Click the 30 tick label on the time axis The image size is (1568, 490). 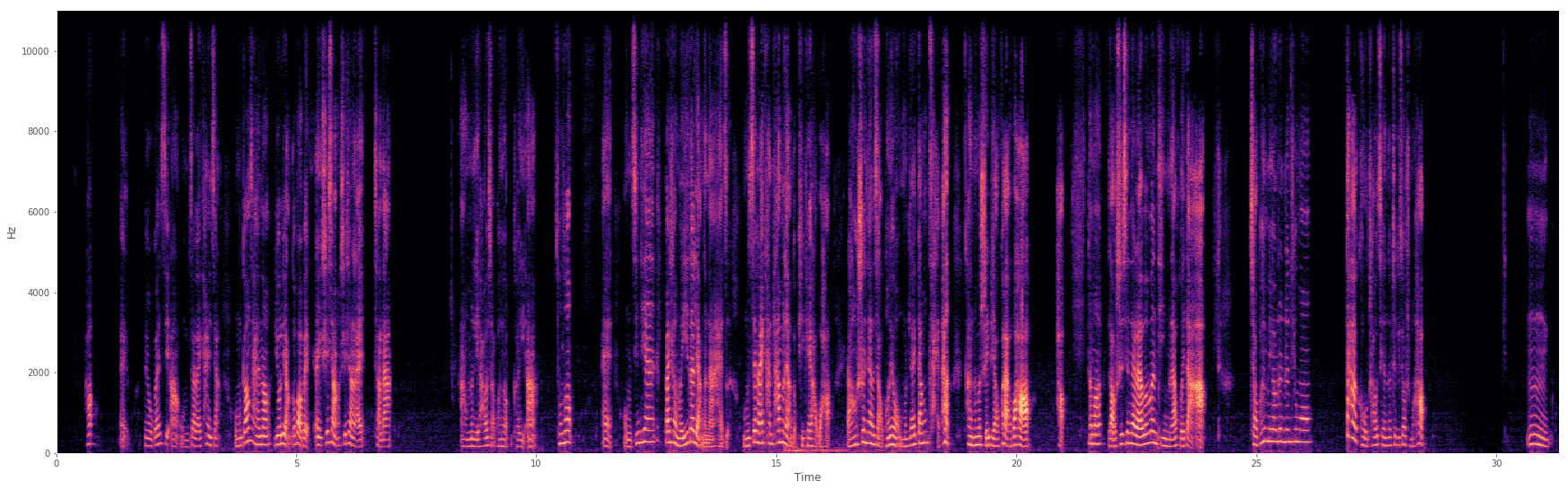point(1496,463)
